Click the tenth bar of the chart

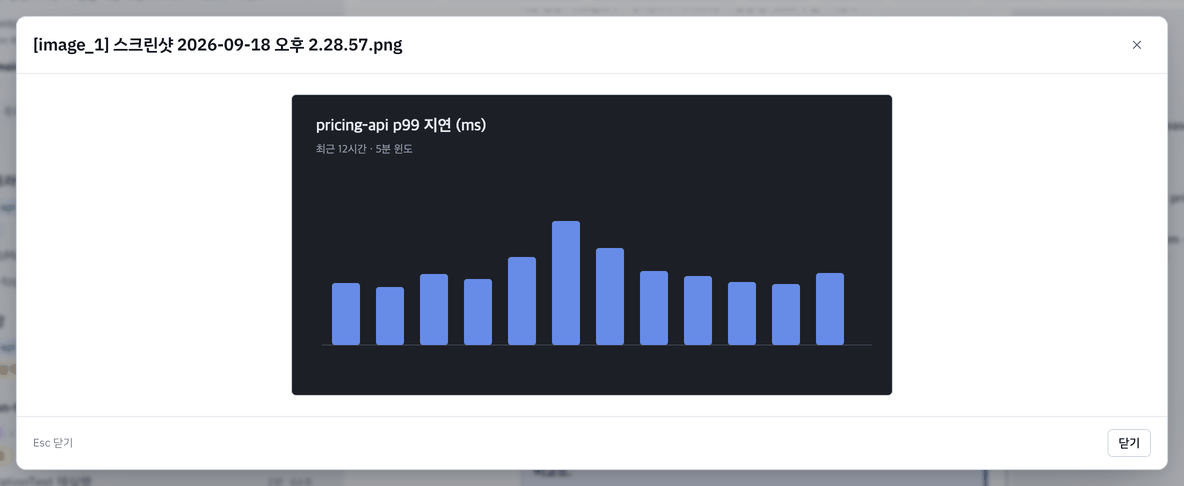click(x=742, y=313)
